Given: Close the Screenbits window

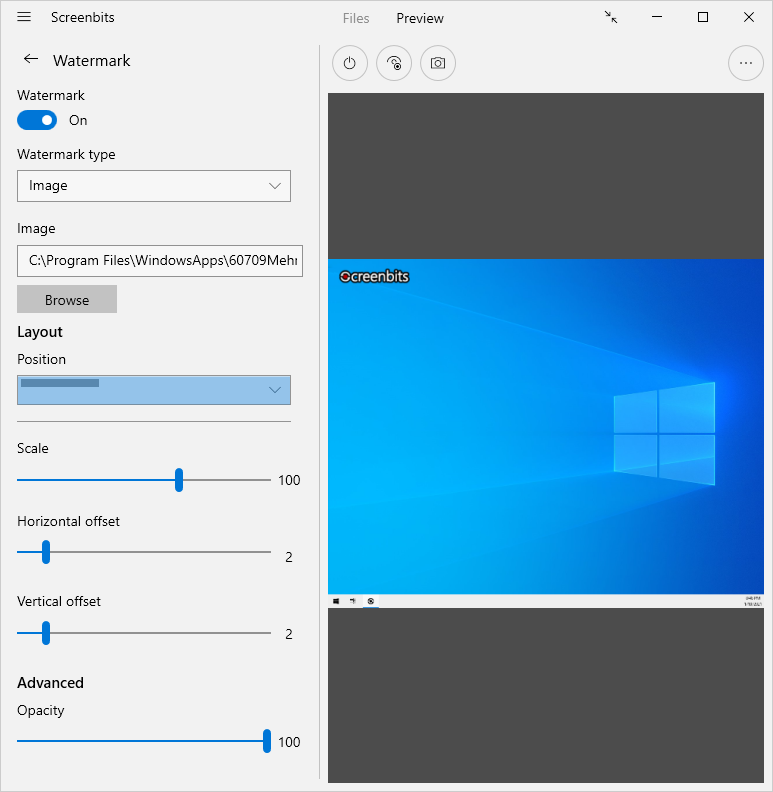Looking at the screenshot, I should pos(749,17).
